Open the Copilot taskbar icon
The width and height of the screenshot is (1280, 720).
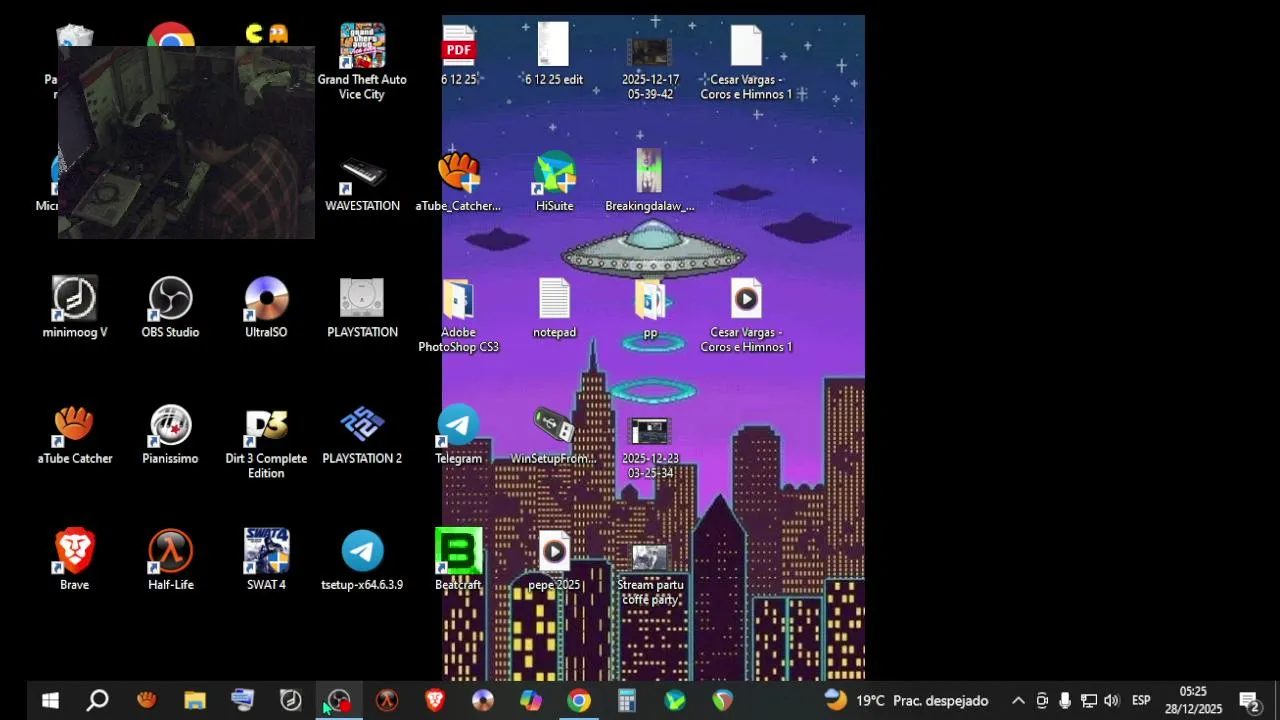click(x=530, y=701)
